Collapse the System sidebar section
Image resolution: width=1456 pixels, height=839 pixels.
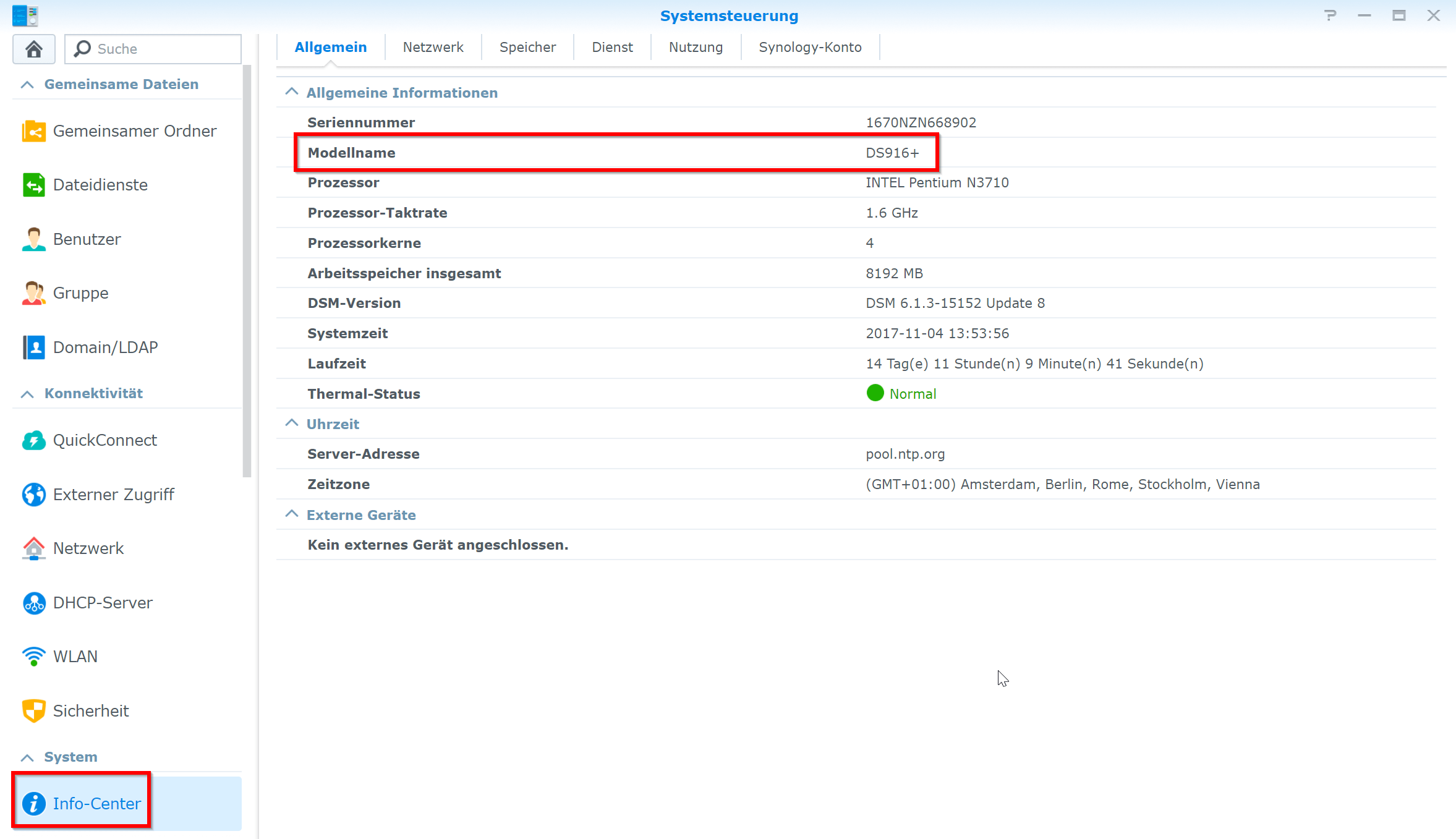click(x=27, y=757)
